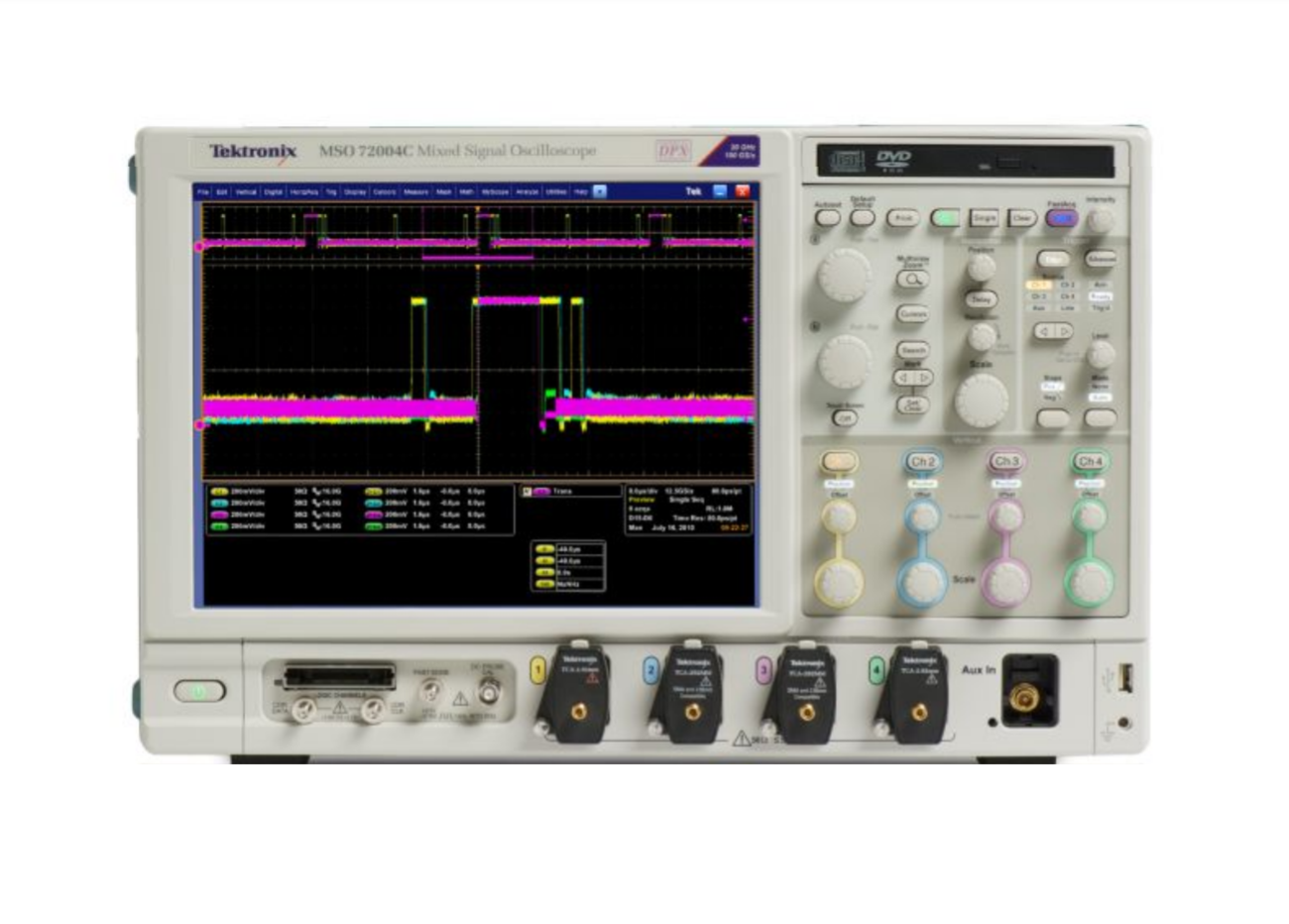Open the Analyze menu
1289x924 pixels.
527,191
